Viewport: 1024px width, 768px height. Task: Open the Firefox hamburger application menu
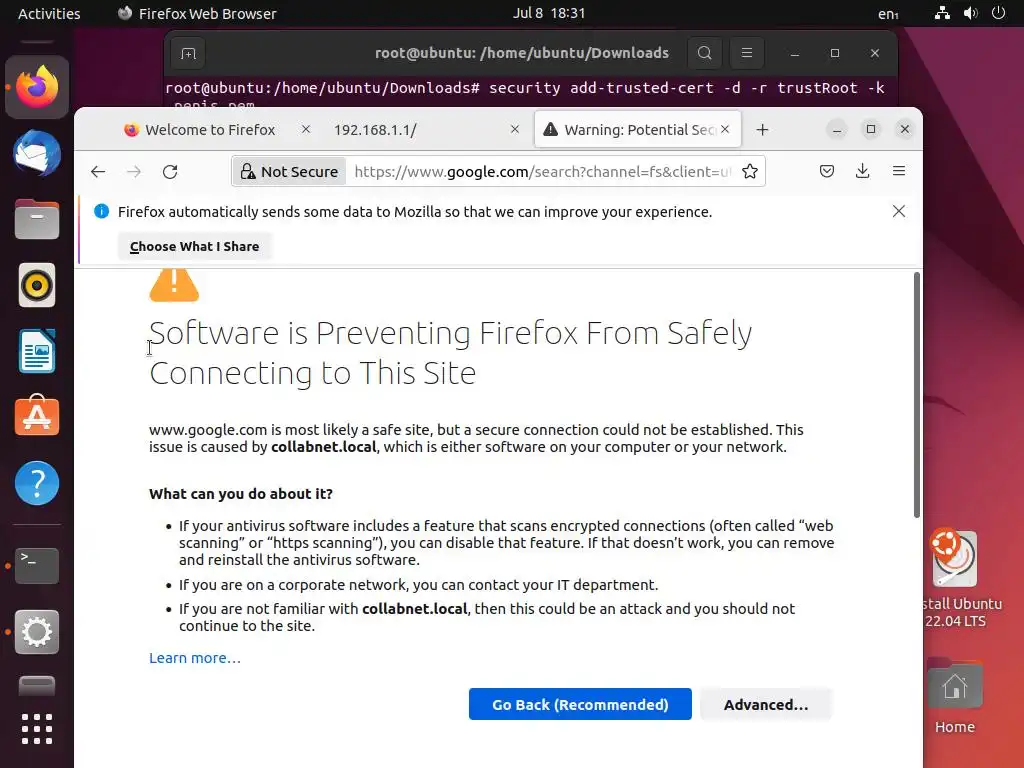899,172
